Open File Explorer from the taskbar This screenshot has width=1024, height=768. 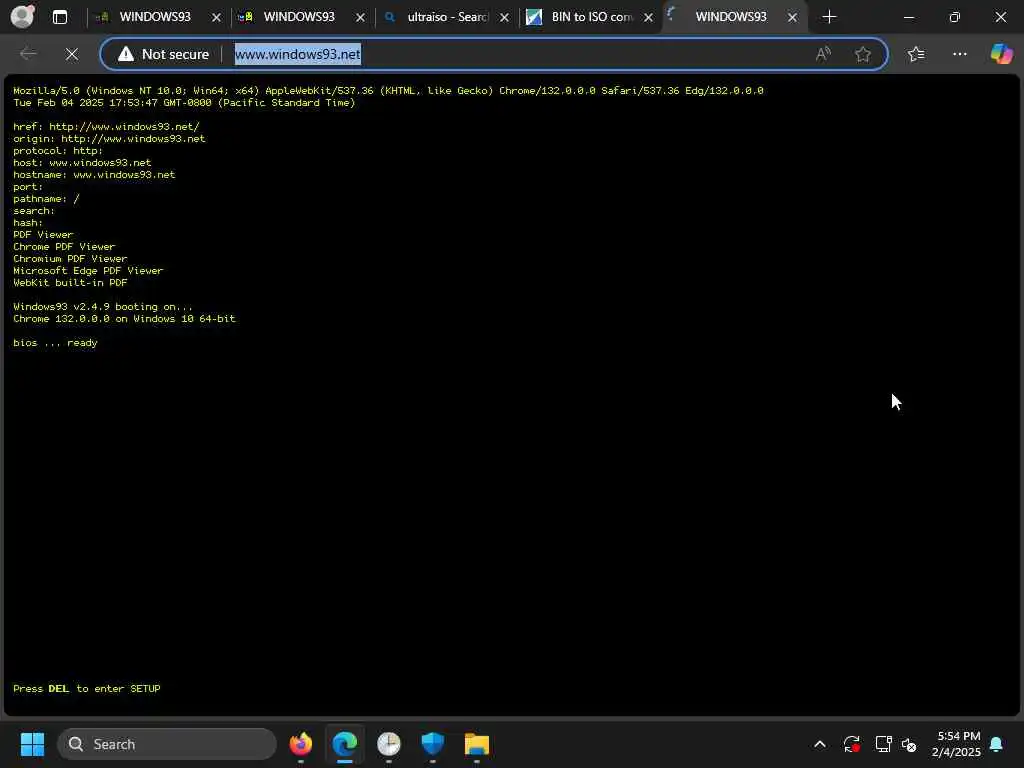[x=477, y=744]
